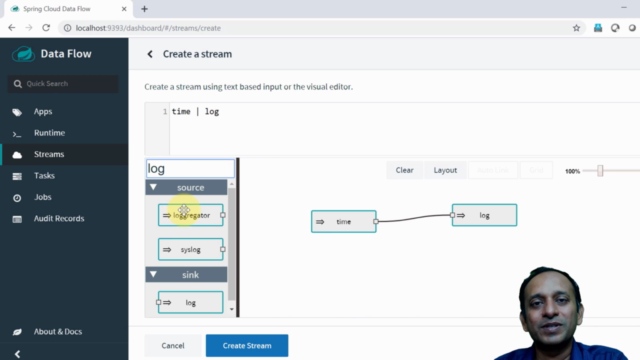Image resolution: width=640 pixels, height=360 pixels.
Task: Click the log node input port
Action: coord(452,215)
